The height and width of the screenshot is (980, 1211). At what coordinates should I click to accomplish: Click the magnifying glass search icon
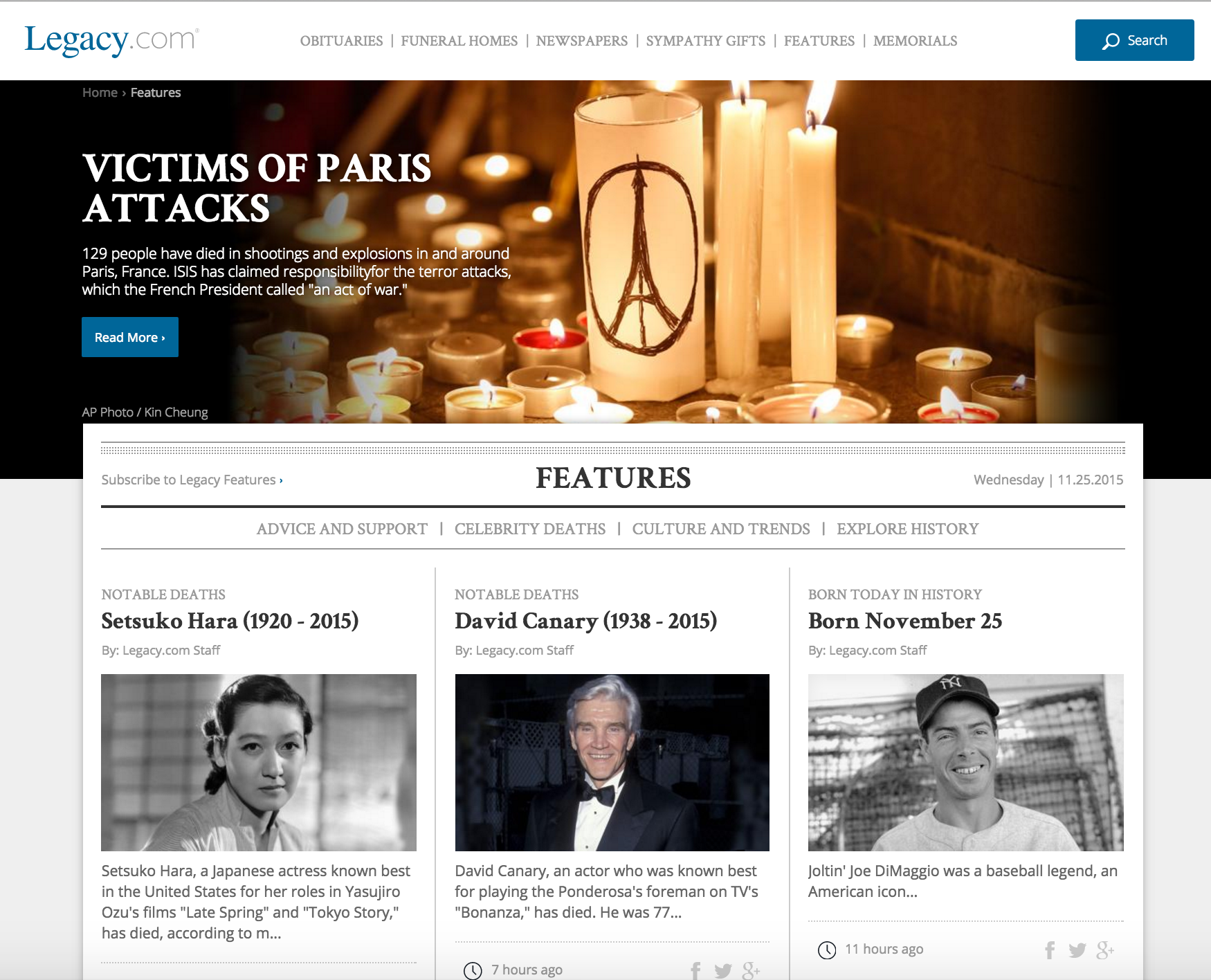1111,41
